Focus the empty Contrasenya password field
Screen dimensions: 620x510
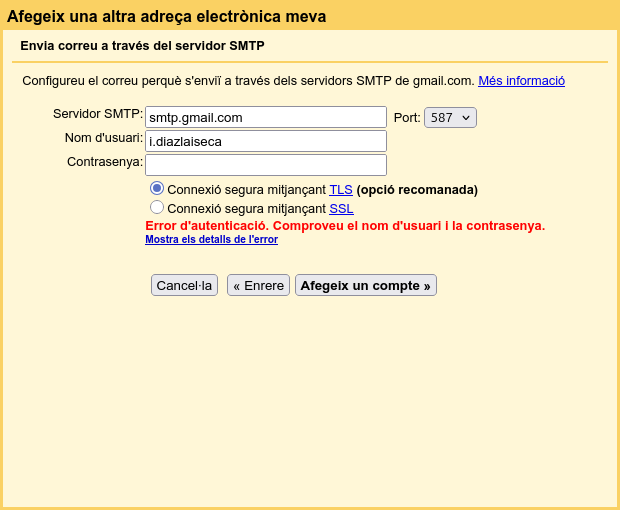[x=265, y=165]
